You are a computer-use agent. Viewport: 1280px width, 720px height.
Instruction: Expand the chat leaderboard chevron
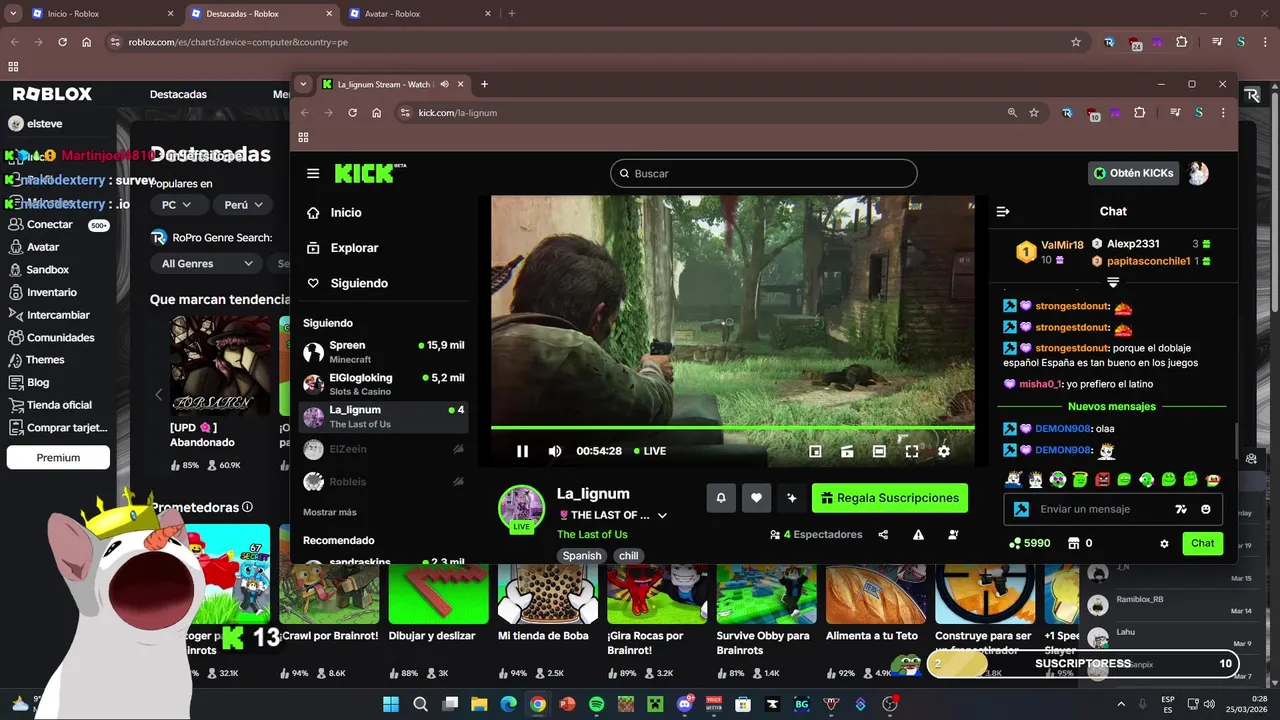click(x=1113, y=283)
